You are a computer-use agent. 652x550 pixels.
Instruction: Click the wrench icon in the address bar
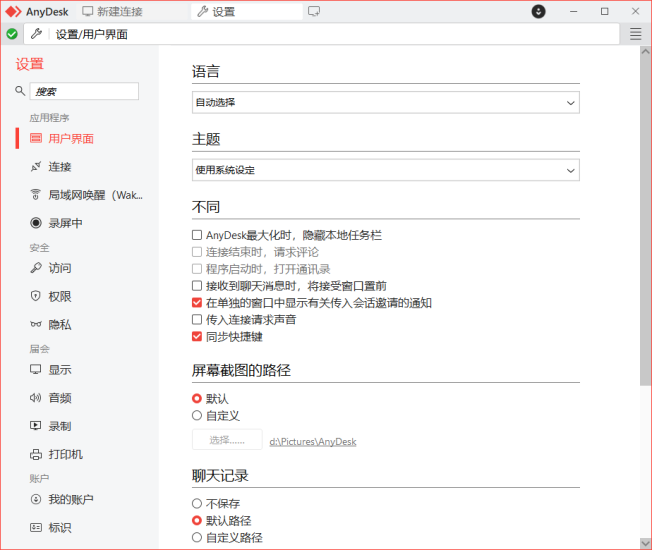37,34
